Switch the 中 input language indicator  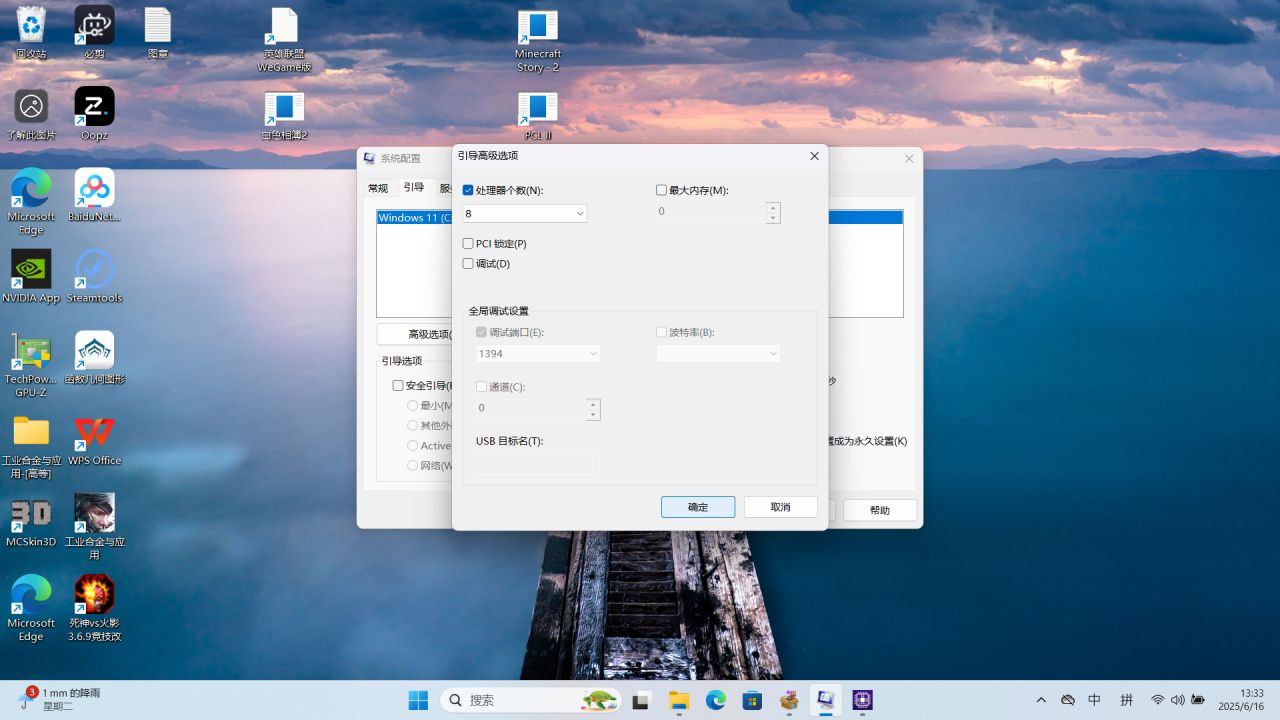click(x=1095, y=700)
